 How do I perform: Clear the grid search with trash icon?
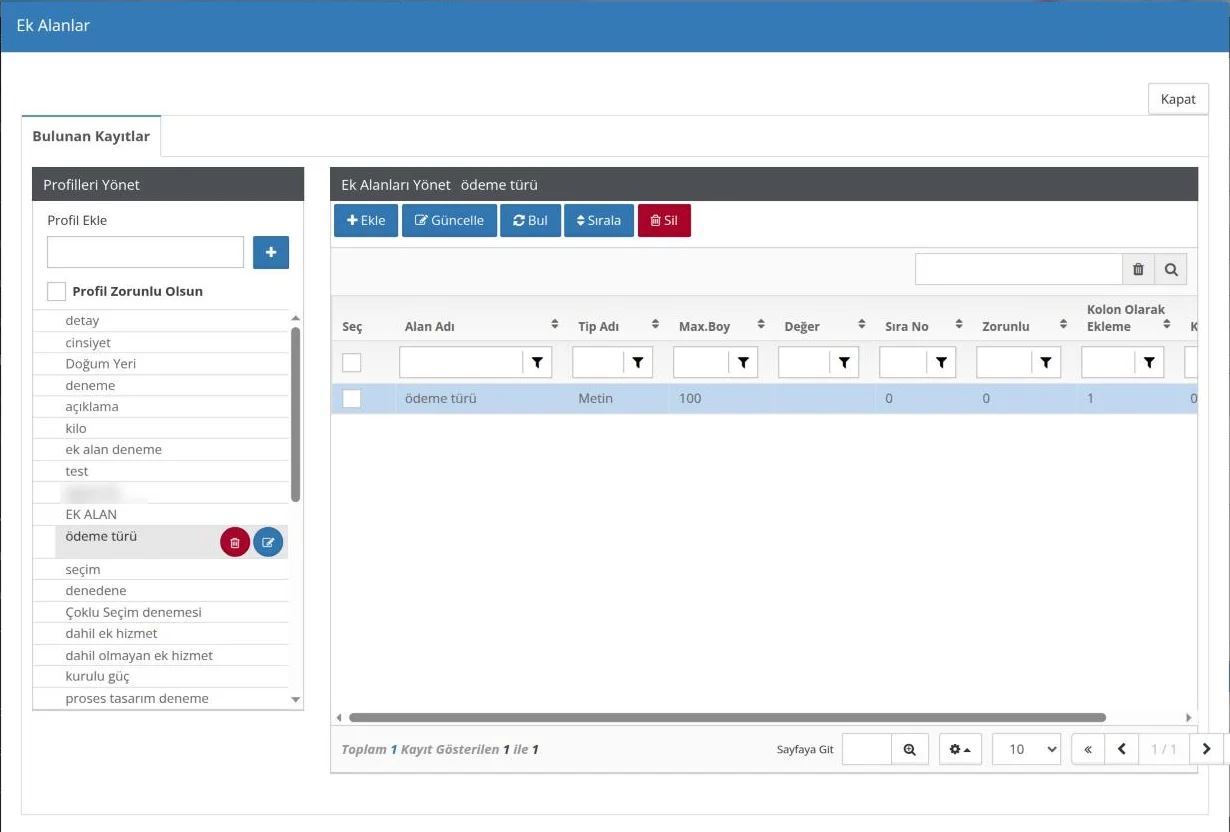pos(1138,269)
